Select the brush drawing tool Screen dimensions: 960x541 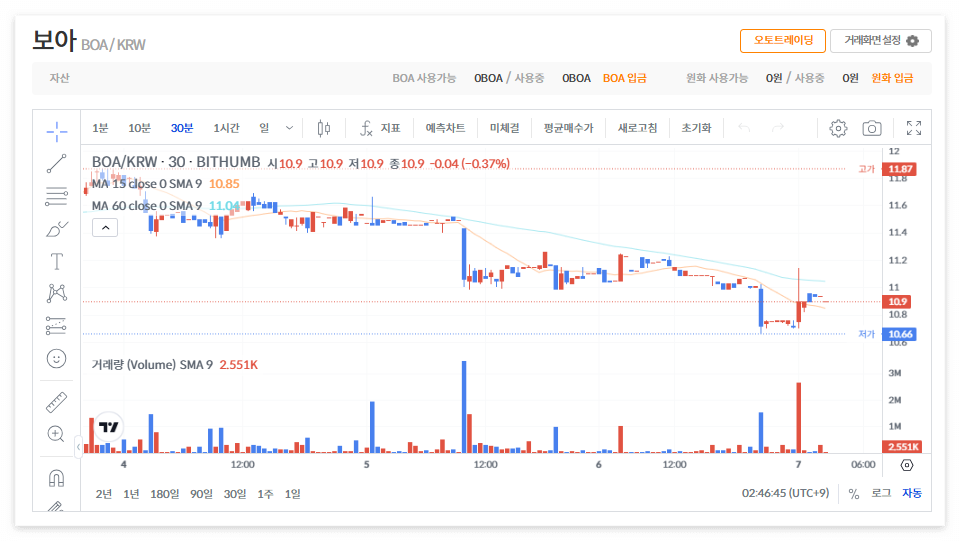56,229
